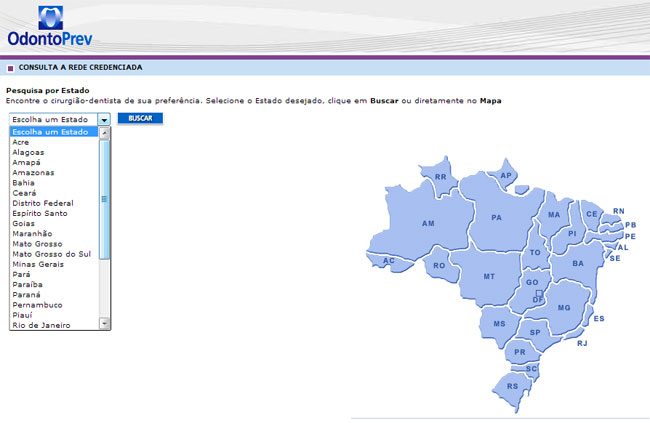Viewport: 650px width, 423px height.
Task: Click the RN label on the map
Action: point(618,211)
